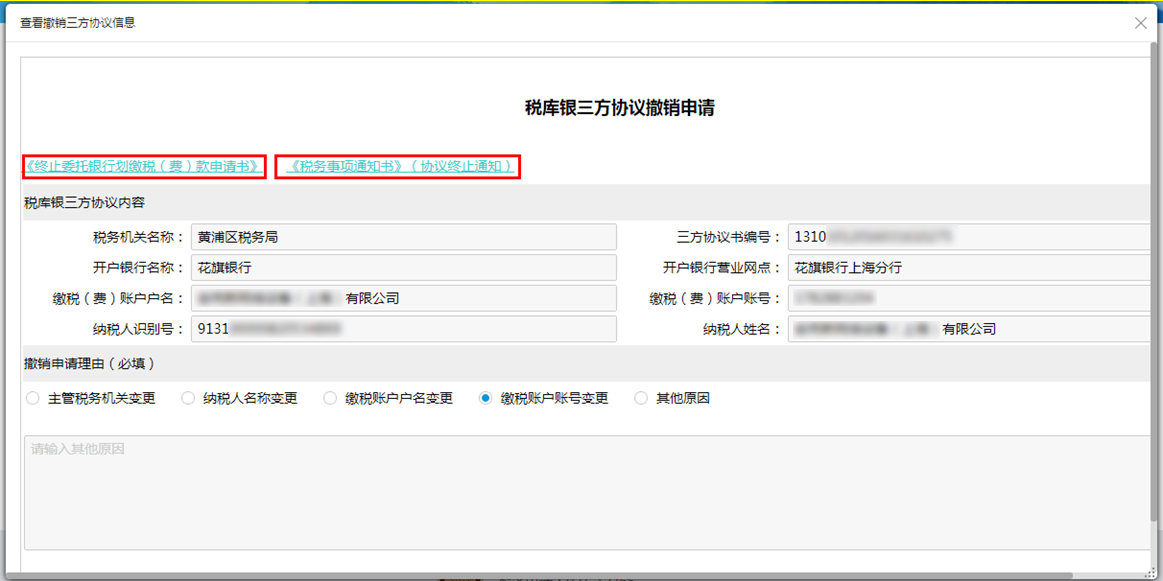This screenshot has width=1163, height=581.
Task: Click the 税务机关名称 field showing 黄浦区税务局
Action: (x=403, y=237)
